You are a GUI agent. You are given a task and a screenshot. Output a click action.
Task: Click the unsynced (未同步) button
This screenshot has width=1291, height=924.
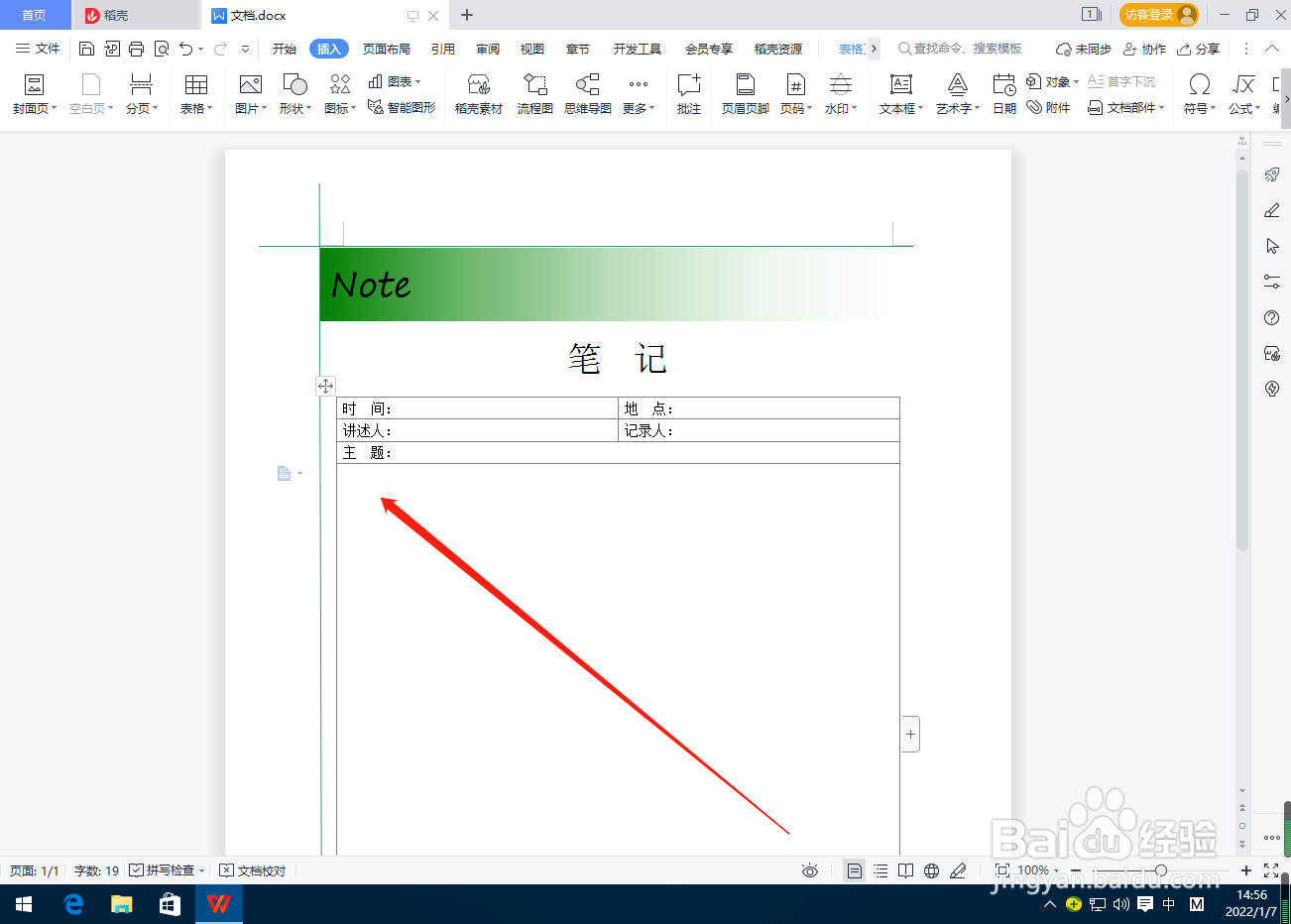coord(1084,49)
